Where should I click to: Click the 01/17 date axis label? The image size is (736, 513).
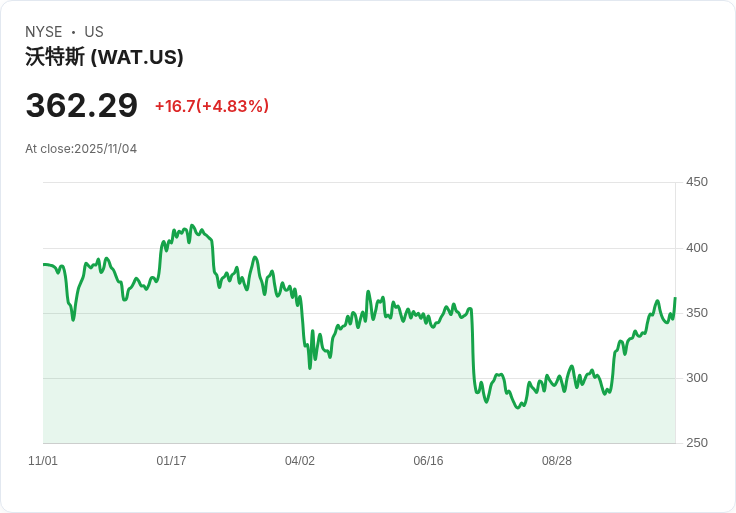pos(171,461)
